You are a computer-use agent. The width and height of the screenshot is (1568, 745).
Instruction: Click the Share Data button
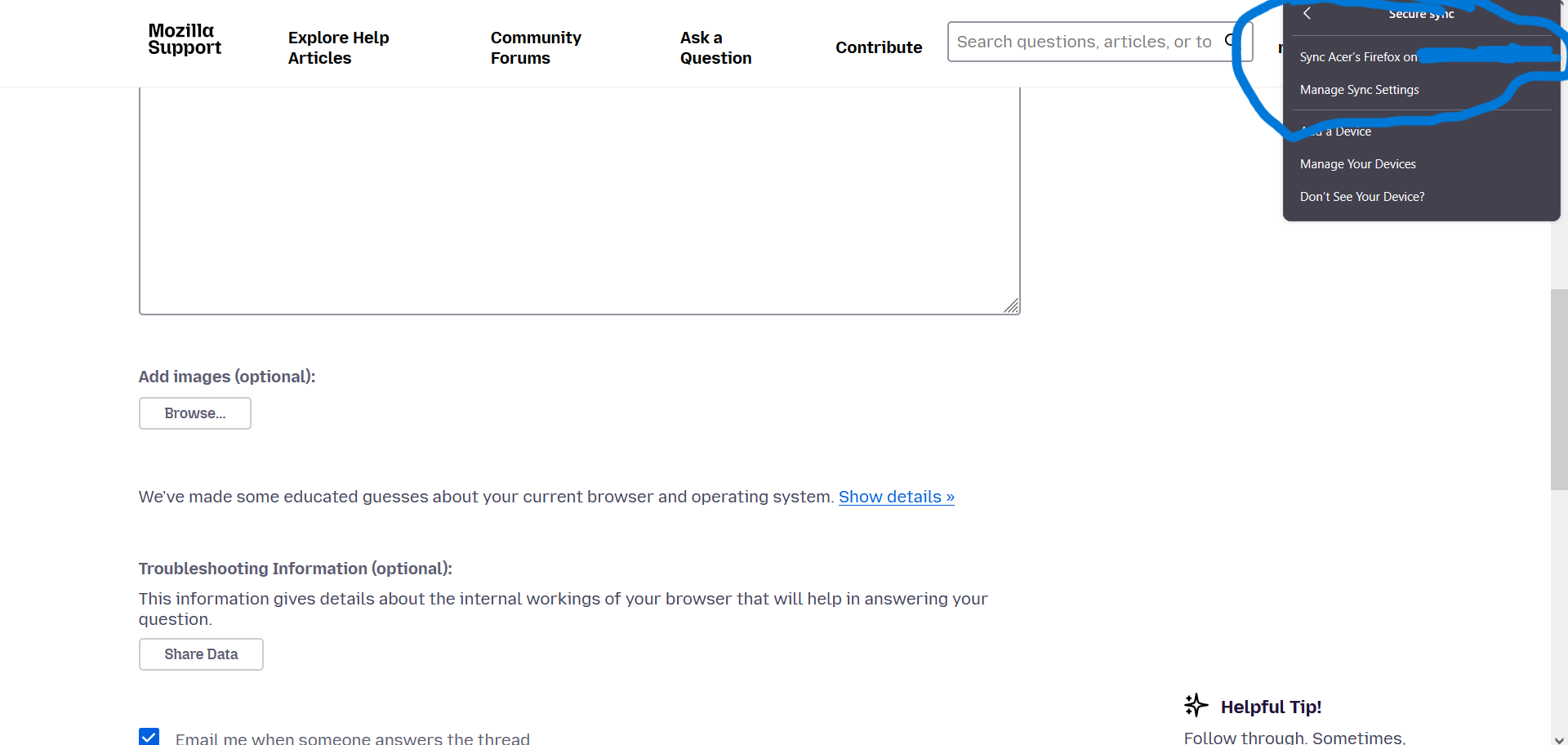(x=201, y=654)
